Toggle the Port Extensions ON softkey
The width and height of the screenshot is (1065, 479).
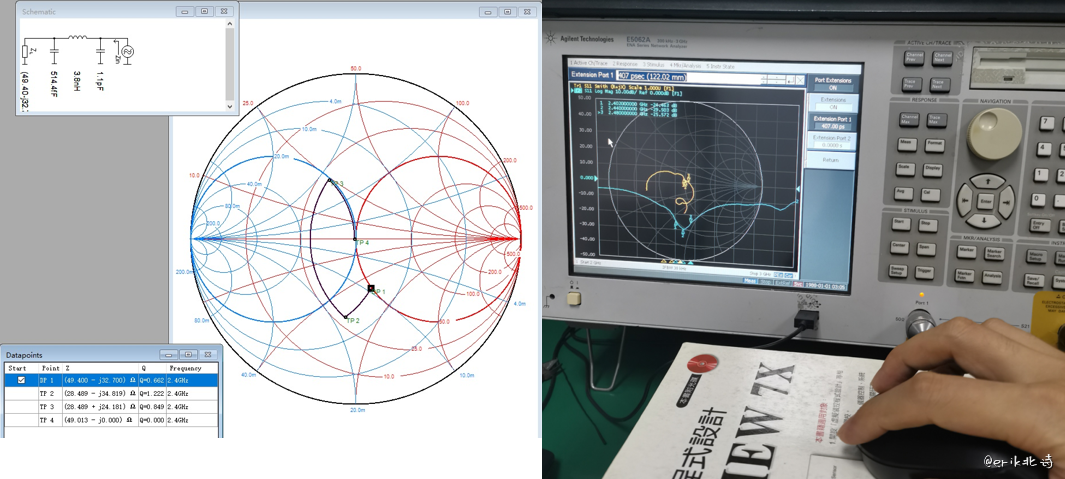pyautogui.click(x=833, y=83)
